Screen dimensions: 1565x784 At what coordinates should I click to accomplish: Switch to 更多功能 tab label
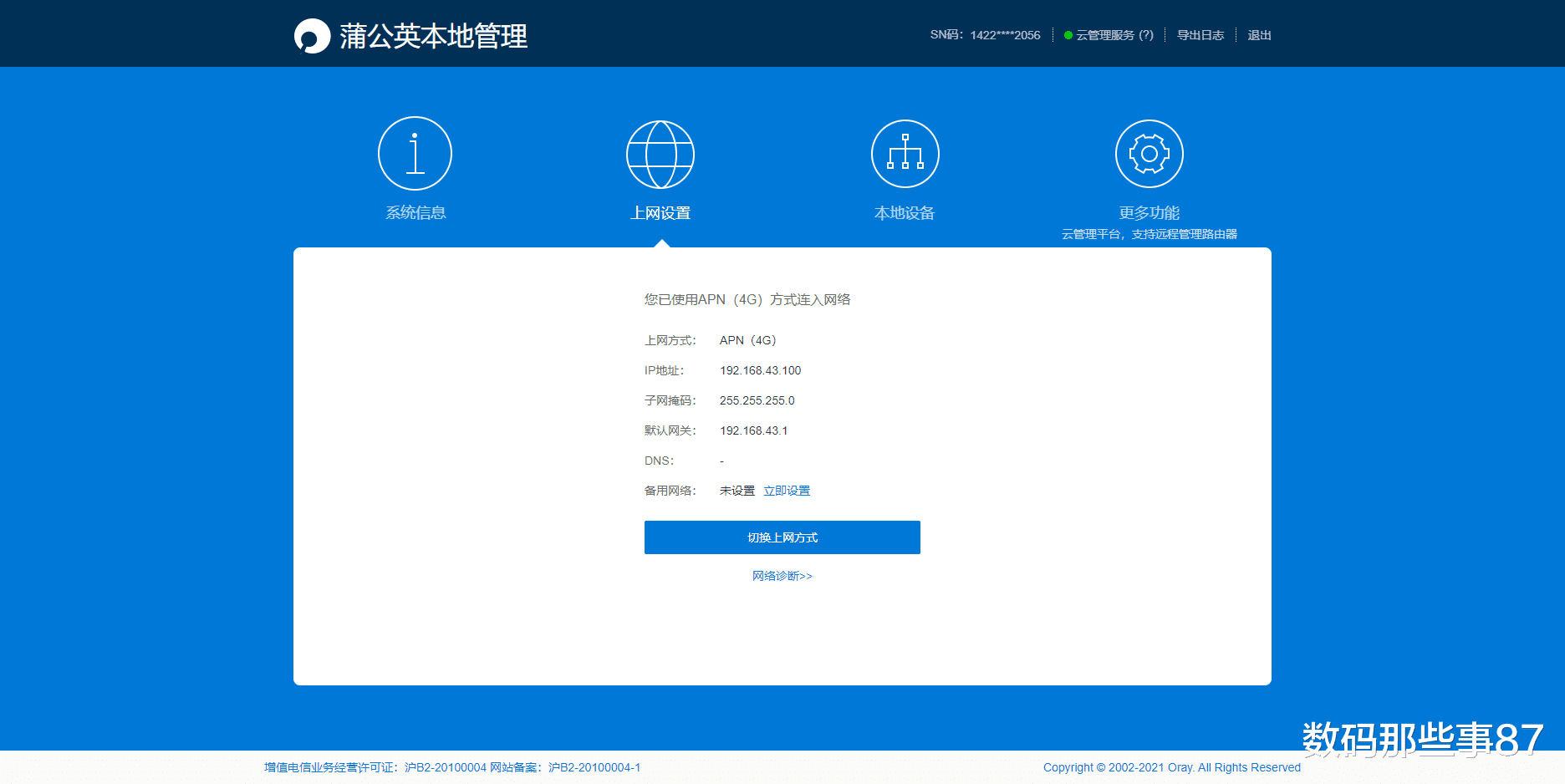(1150, 213)
